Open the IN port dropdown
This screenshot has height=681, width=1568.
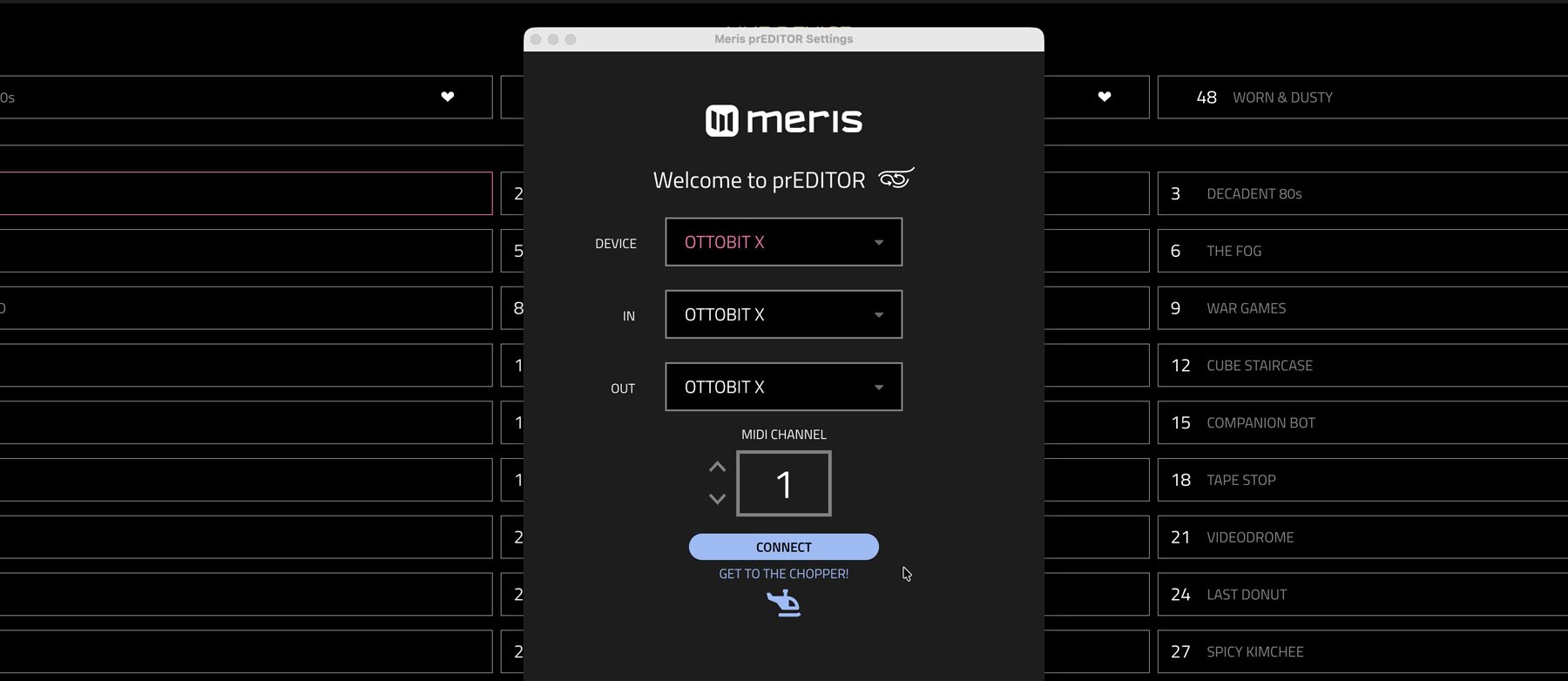click(783, 314)
